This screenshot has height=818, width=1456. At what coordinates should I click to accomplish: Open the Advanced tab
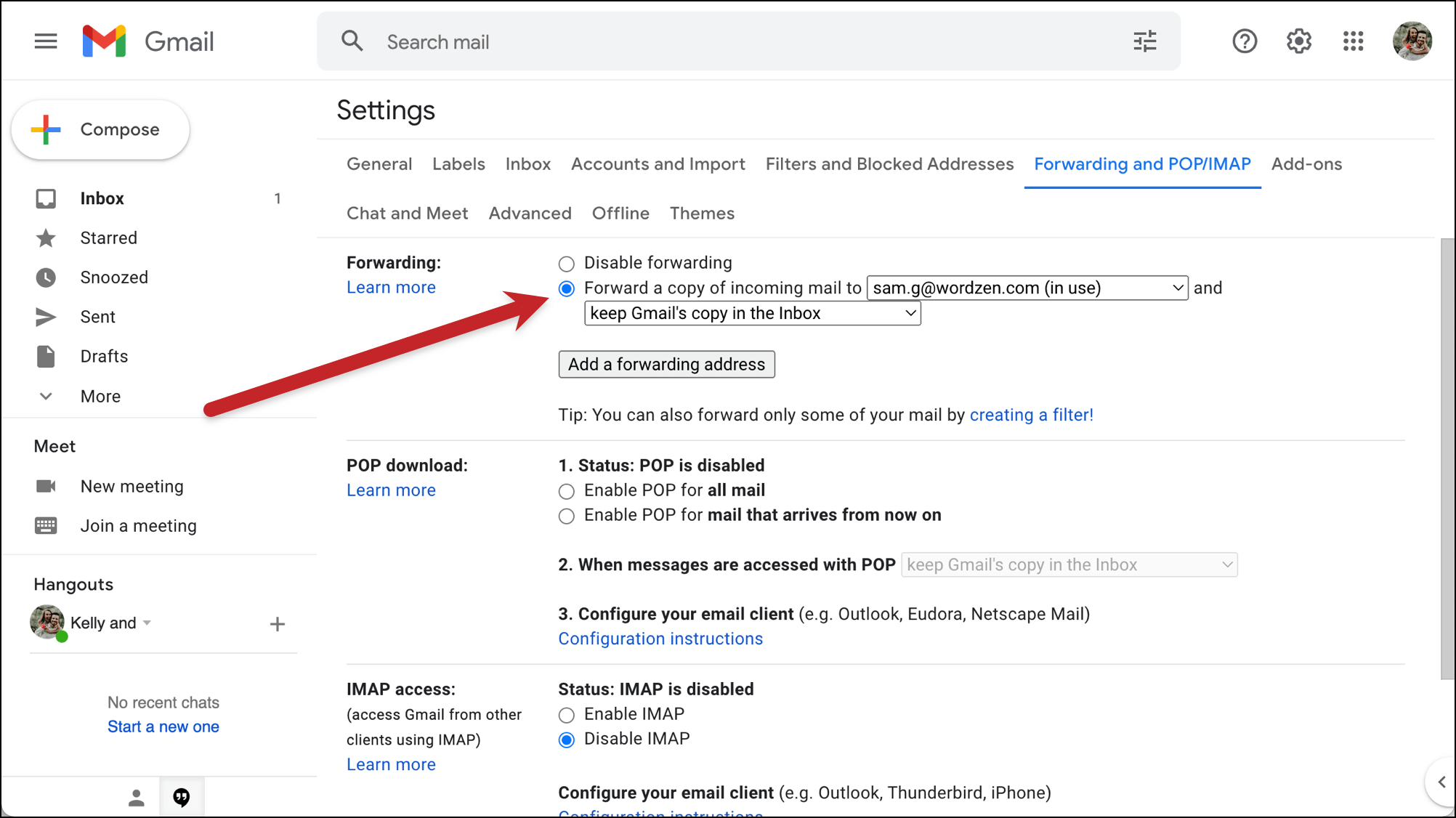click(x=530, y=214)
